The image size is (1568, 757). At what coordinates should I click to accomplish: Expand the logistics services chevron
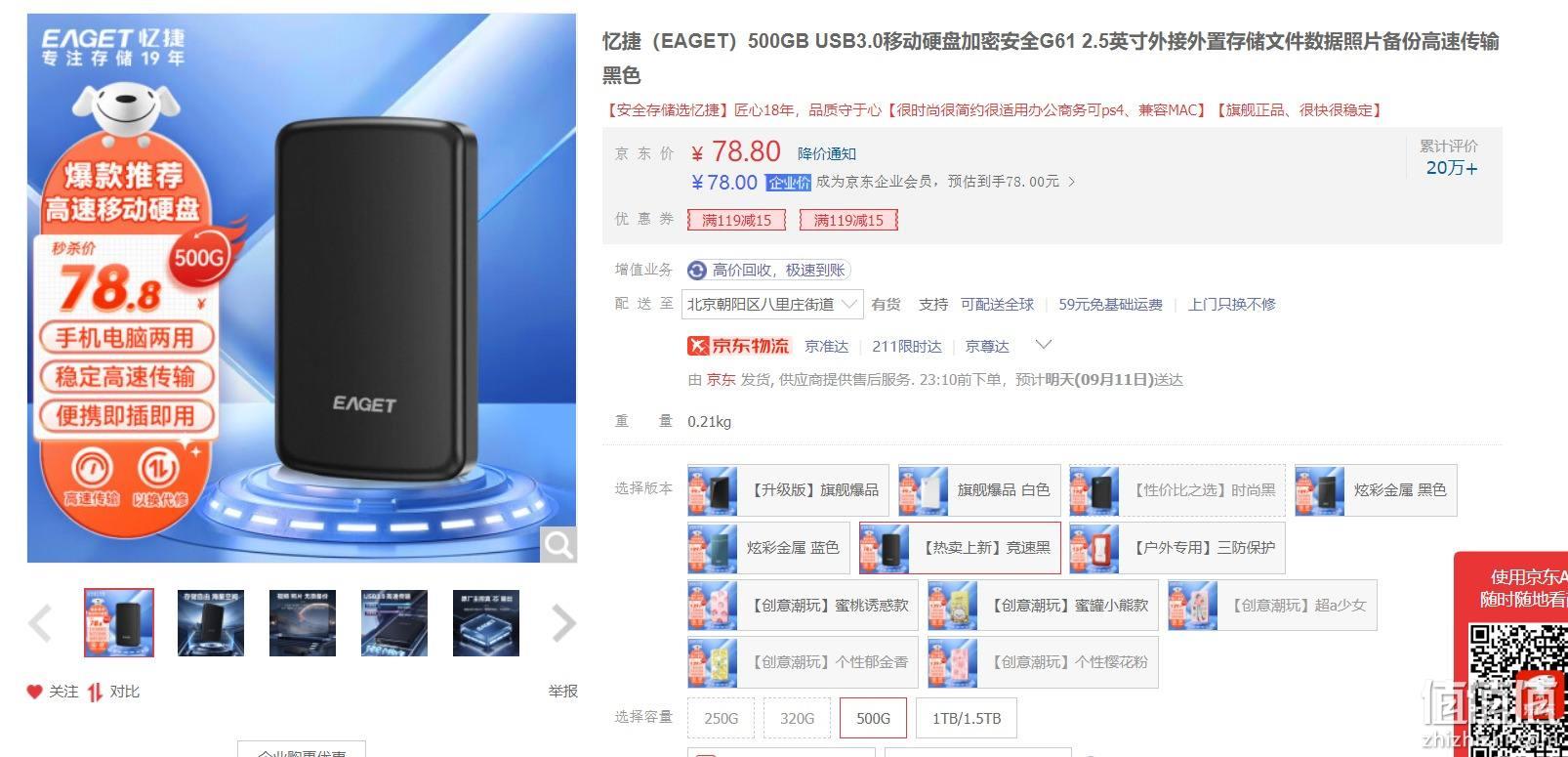1044,345
